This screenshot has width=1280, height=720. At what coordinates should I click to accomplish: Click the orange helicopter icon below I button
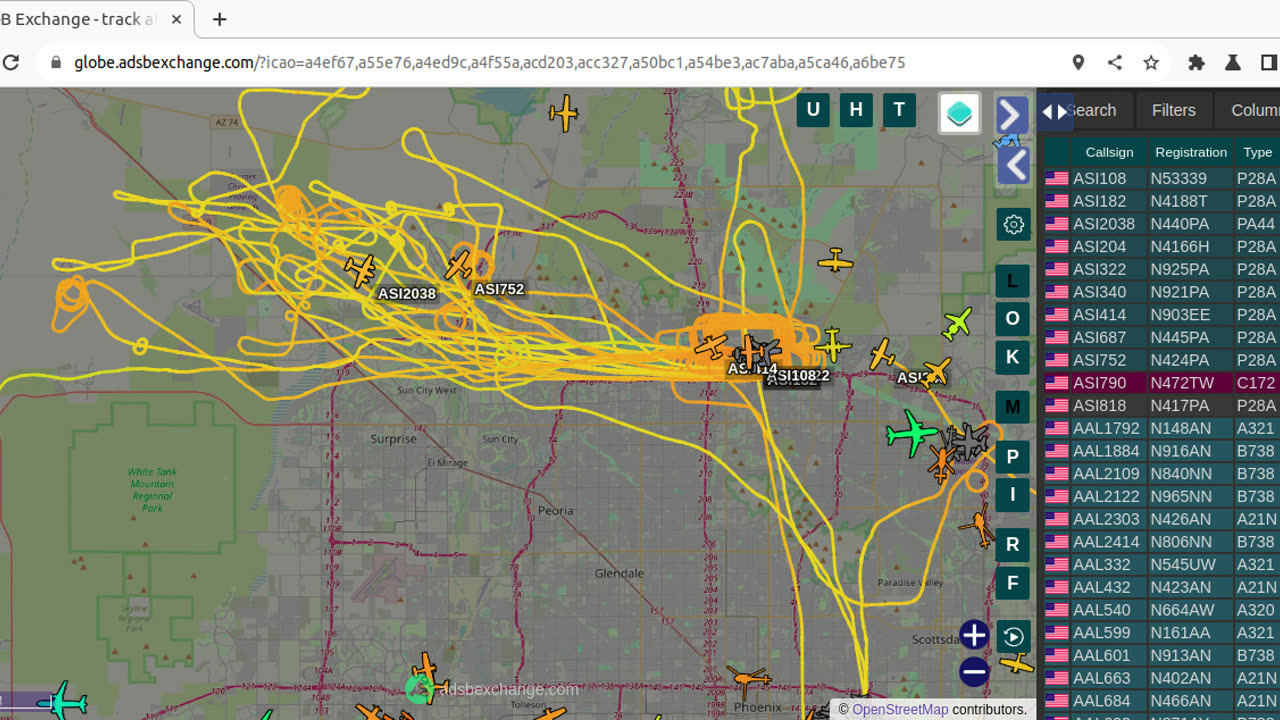(x=977, y=524)
